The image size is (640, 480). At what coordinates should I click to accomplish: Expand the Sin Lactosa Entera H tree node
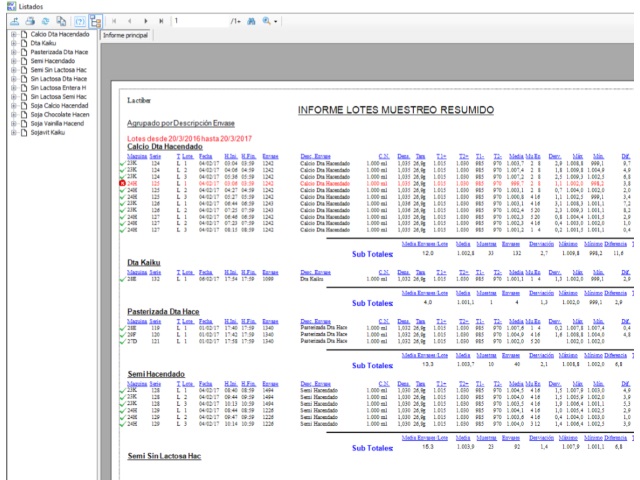[x=13, y=88]
